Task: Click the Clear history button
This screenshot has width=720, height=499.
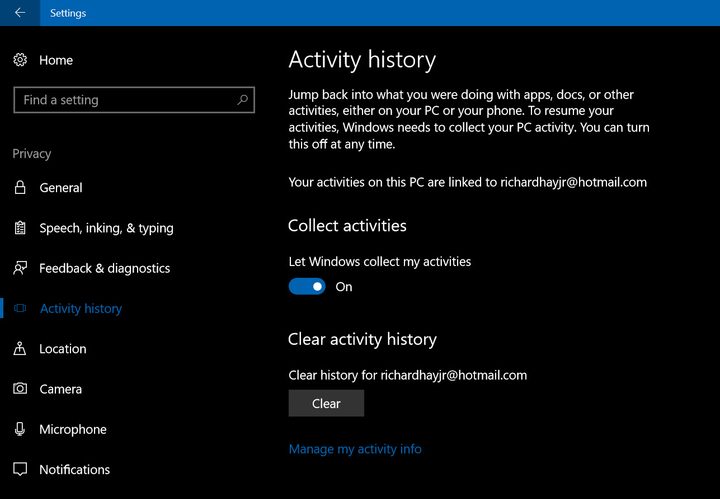Action: pyautogui.click(x=326, y=403)
